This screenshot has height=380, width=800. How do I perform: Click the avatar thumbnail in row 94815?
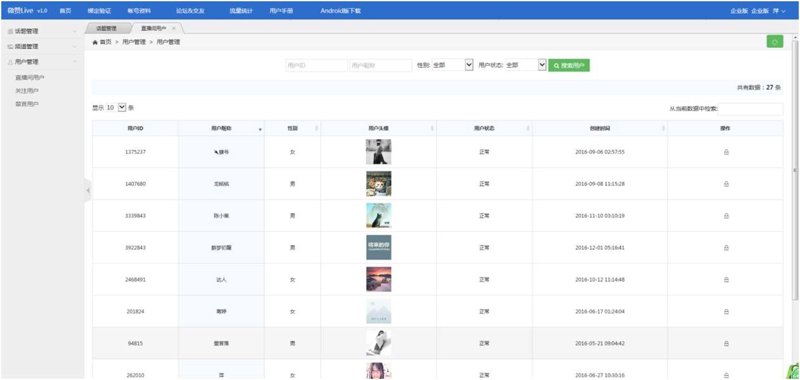(379, 343)
